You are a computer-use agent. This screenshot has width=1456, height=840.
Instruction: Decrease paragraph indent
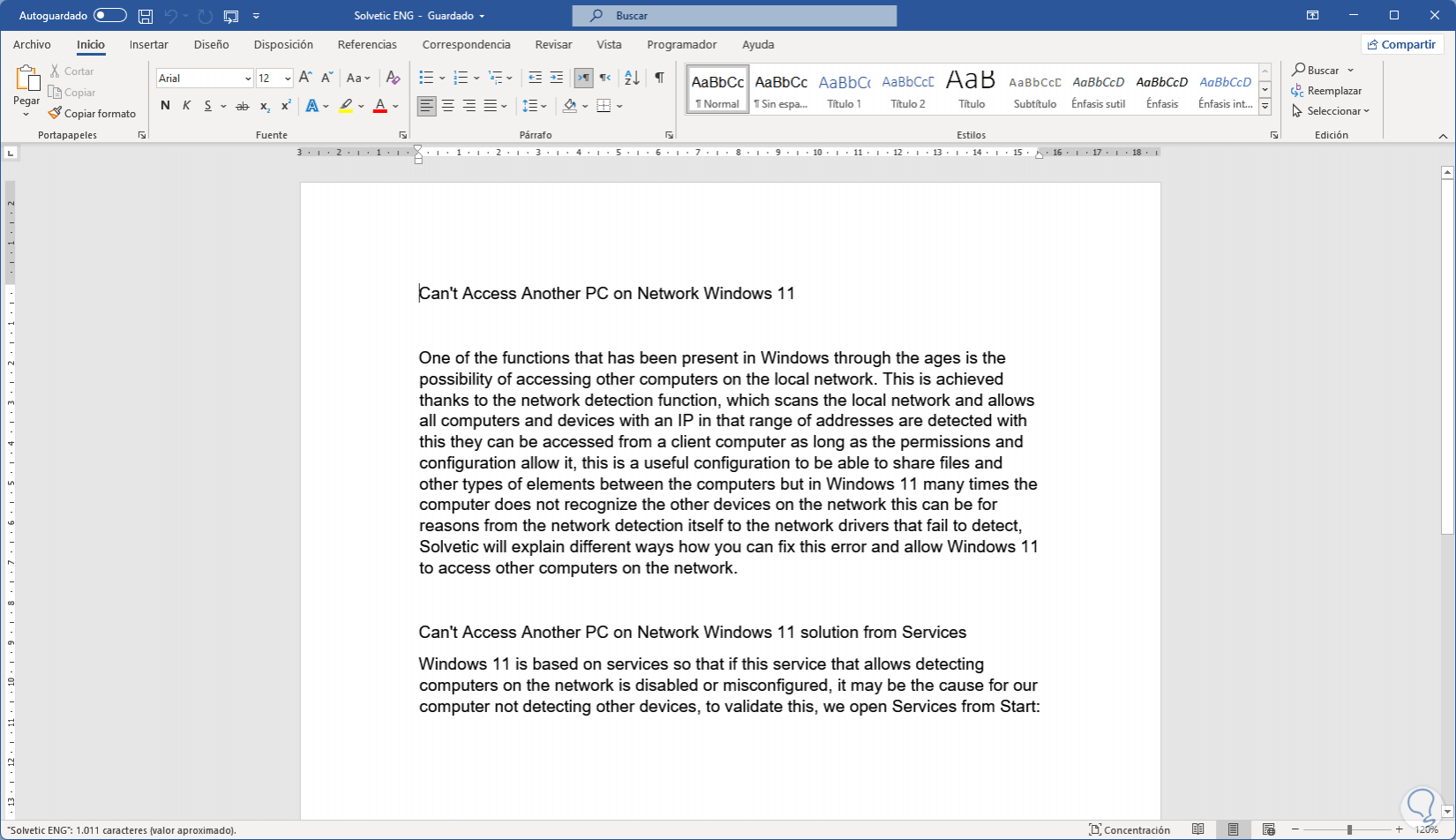[535, 78]
